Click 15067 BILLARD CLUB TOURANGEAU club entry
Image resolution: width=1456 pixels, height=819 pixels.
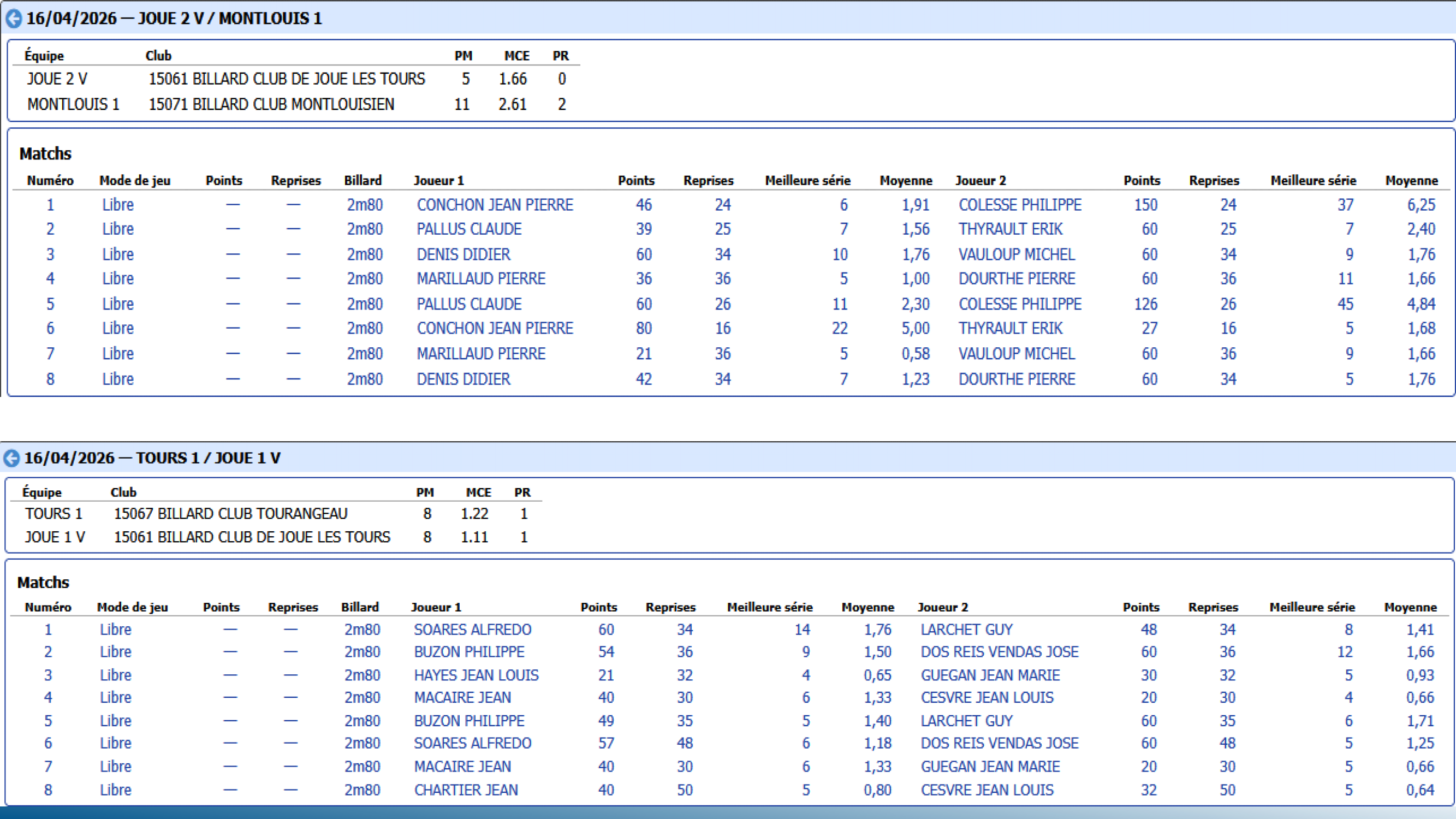(x=230, y=514)
